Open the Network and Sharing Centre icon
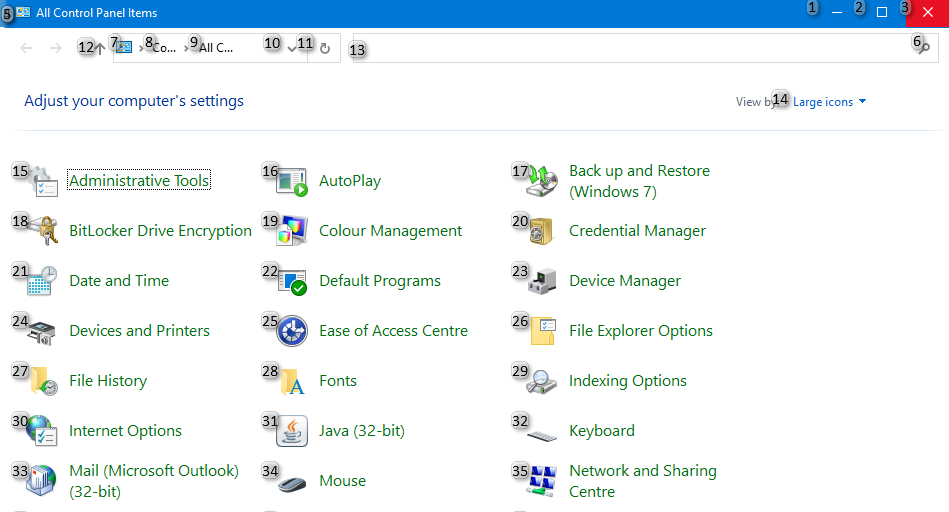 [542, 481]
